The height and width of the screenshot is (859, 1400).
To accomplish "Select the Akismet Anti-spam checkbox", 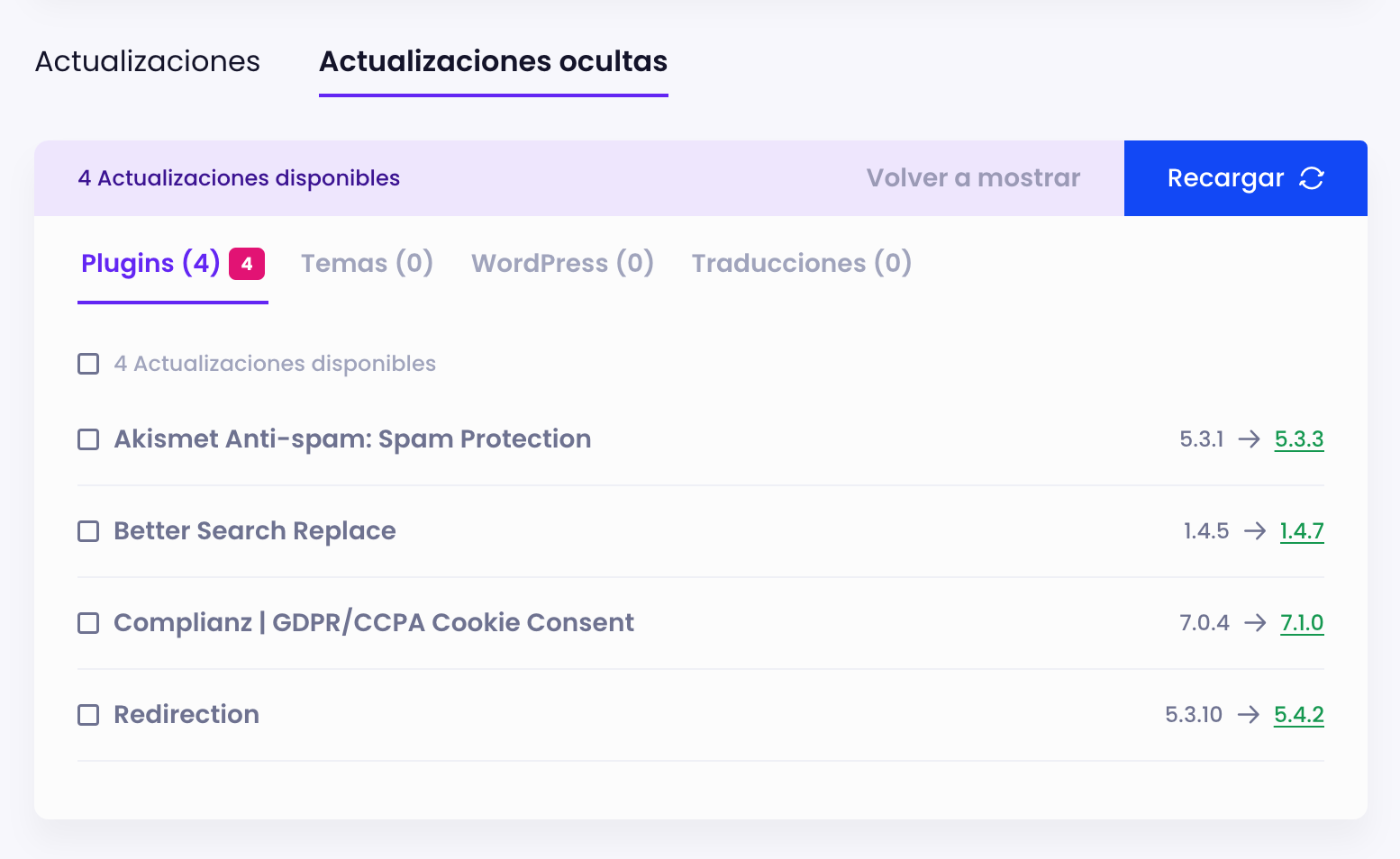I will [87, 439].
